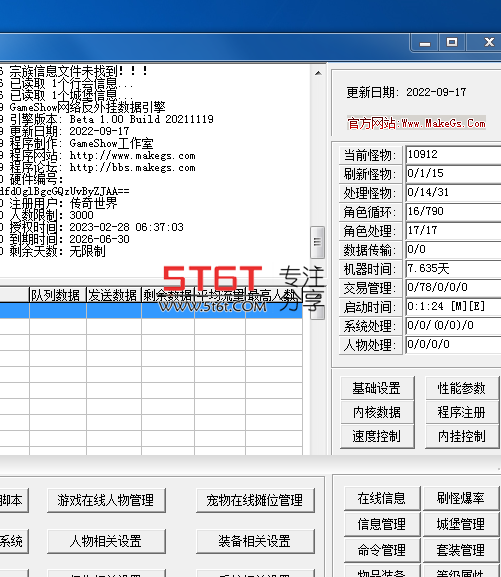
Task: Open 人物相关设置
Action: point(106,541)
